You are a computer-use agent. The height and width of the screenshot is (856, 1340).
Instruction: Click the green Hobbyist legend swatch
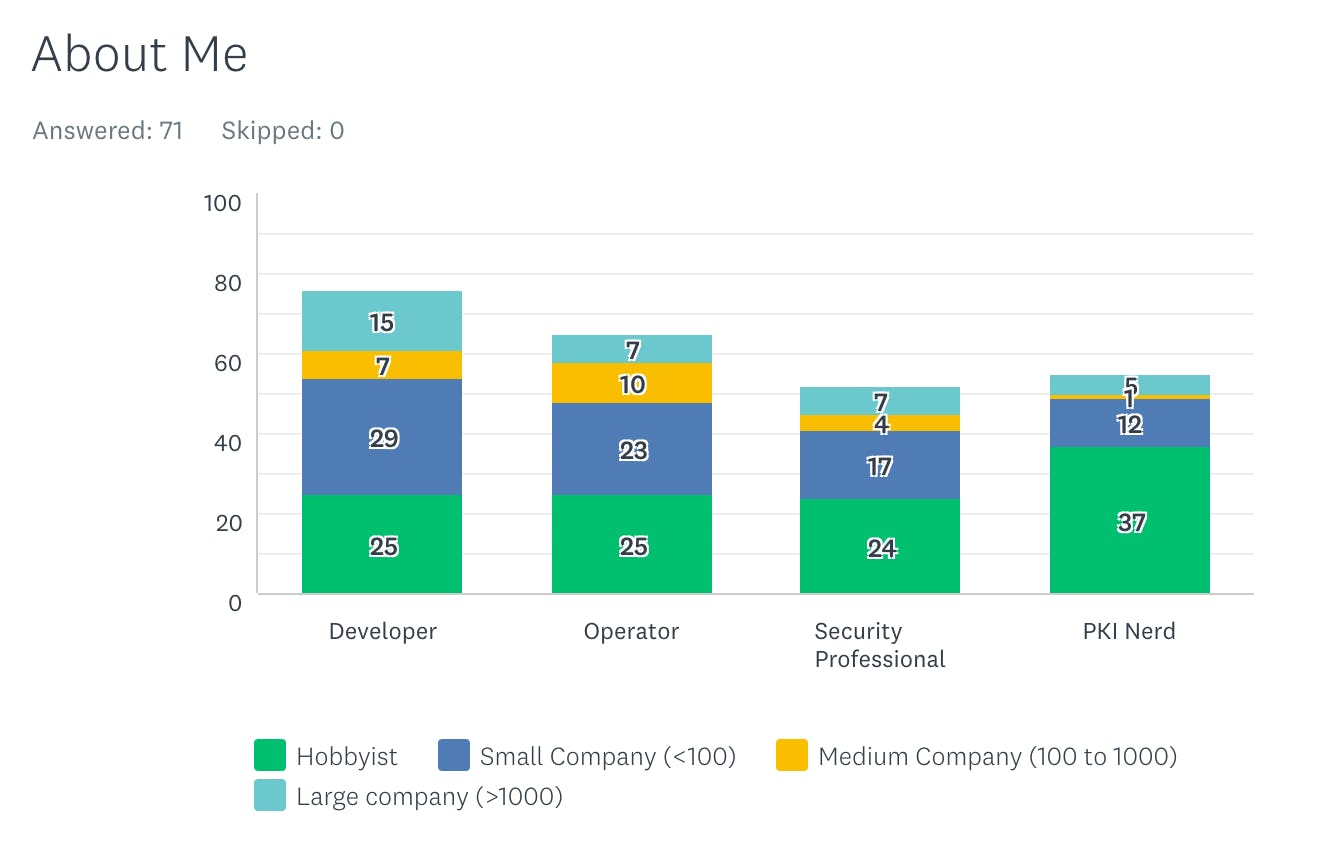coord(271,755)
